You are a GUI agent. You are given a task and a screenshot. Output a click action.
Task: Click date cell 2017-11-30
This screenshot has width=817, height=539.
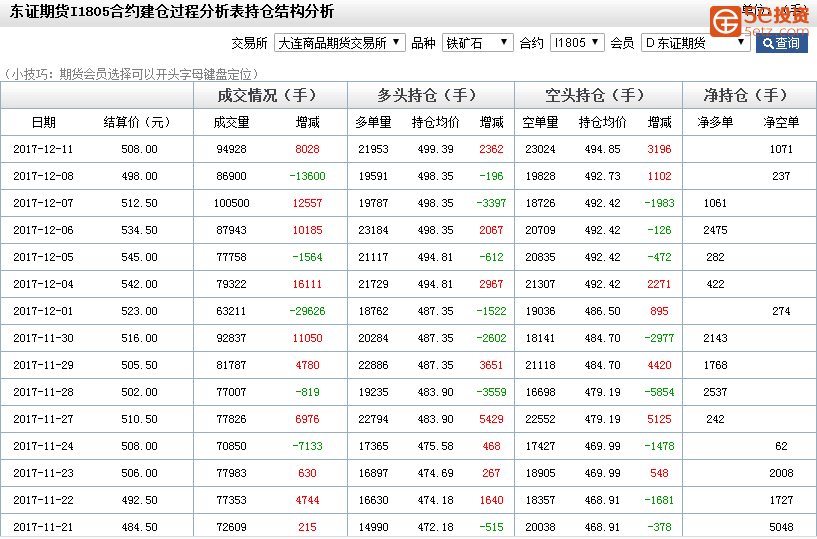43,338
